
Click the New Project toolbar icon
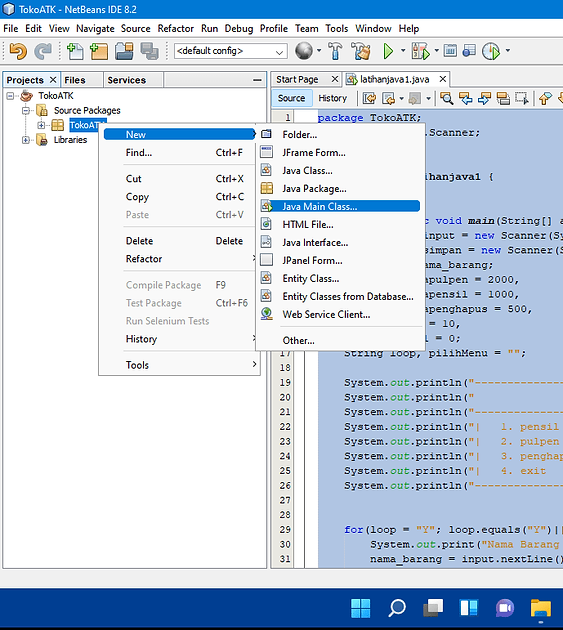click(99, 51)
